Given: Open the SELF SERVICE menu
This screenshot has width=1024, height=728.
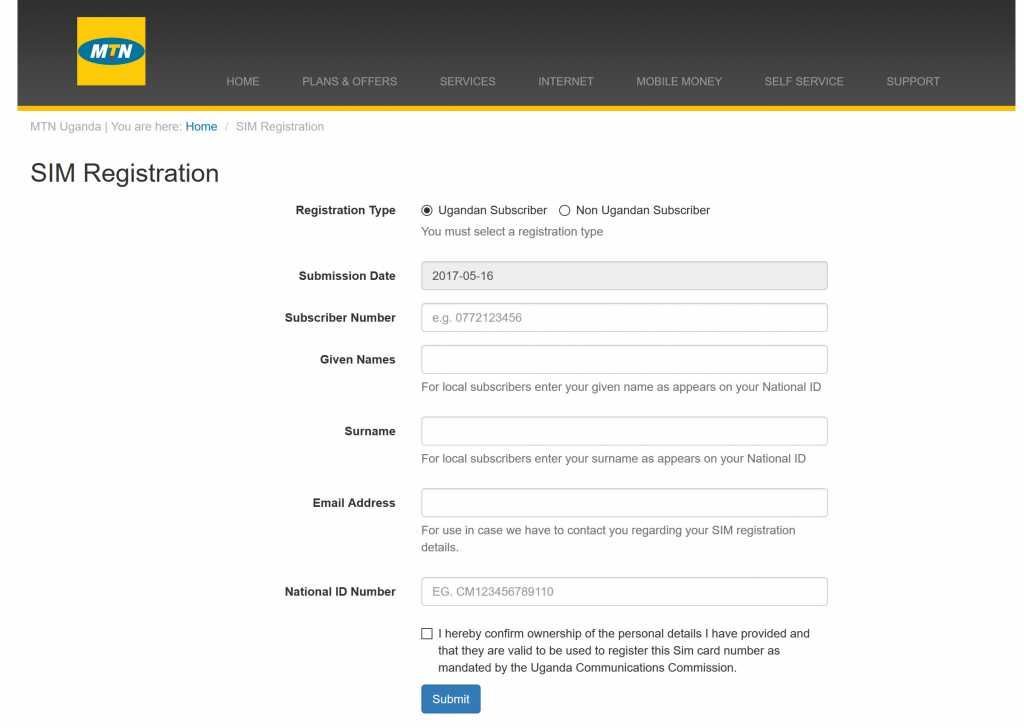Looking at the screenshot, I should tap(803, 81).
